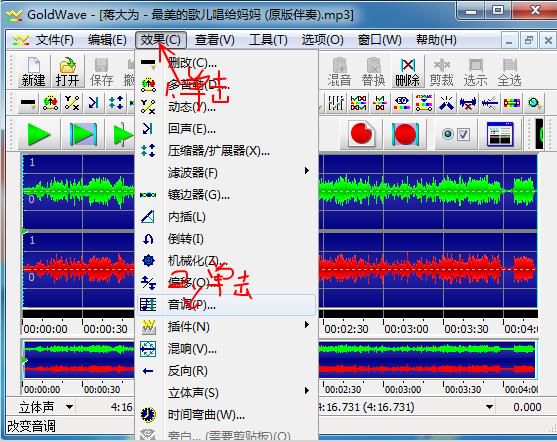Screen dimensions: 557x442
Task: Click the 删除 delete toolbar button
Action: tap(407, 72)
